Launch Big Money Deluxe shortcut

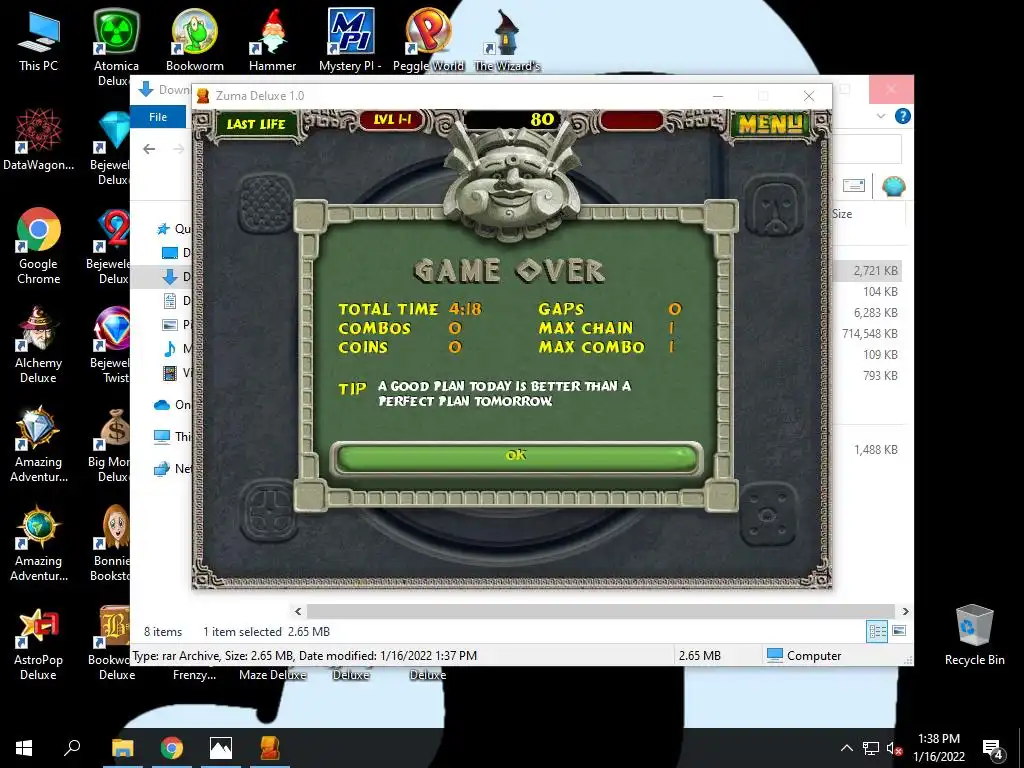[x=111, y=443]
